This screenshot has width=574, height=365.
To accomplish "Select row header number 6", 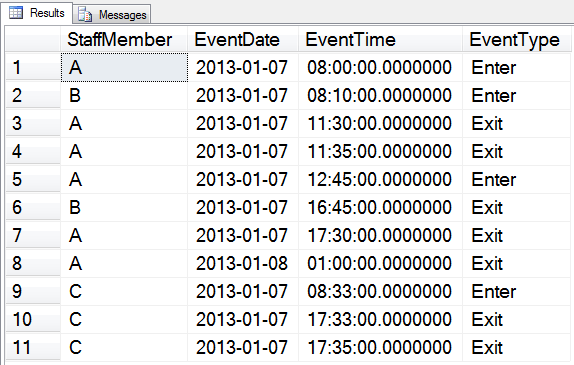I will (x=33, y=207).
